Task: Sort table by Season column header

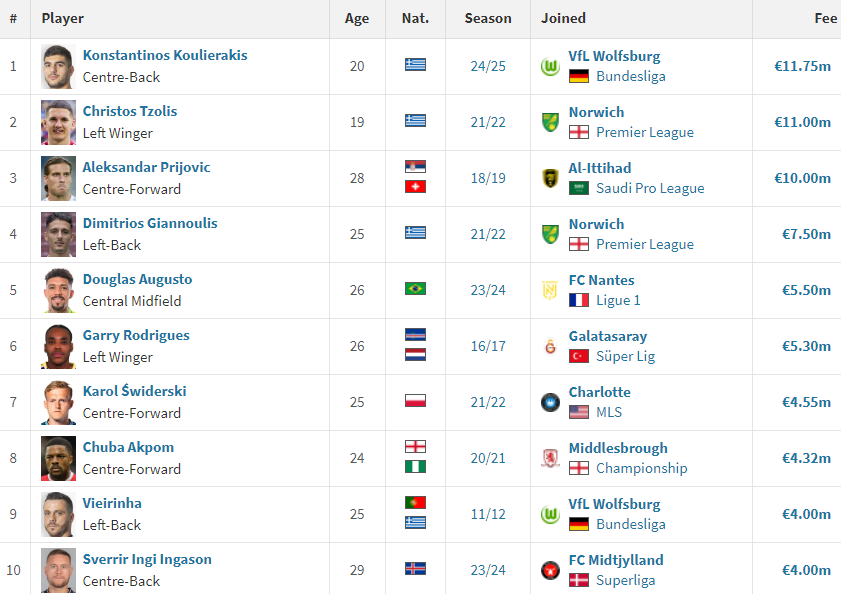Action: [x=488, y=18]
